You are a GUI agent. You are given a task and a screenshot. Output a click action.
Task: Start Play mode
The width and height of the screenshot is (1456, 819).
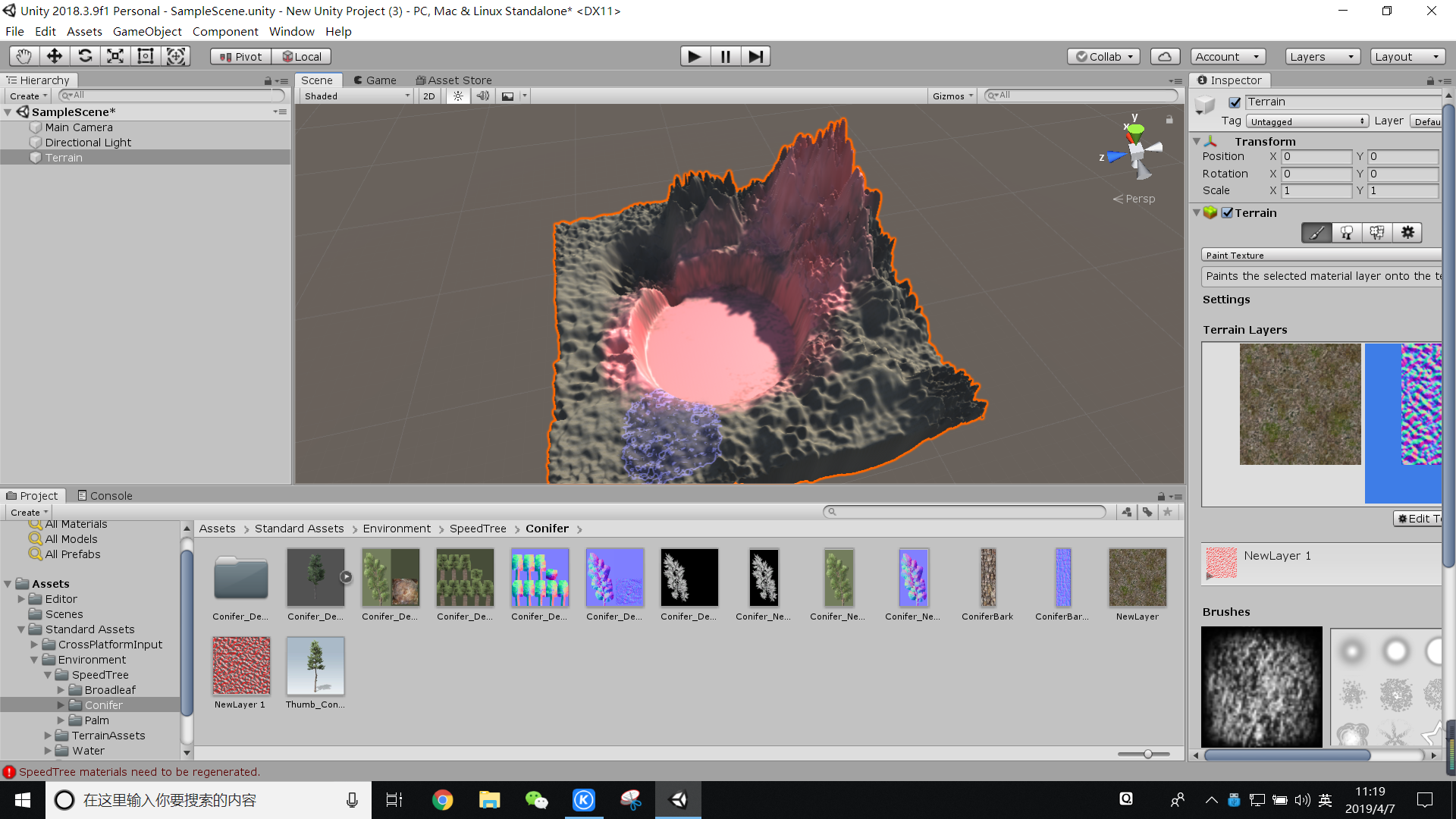(x=695, y=56)
